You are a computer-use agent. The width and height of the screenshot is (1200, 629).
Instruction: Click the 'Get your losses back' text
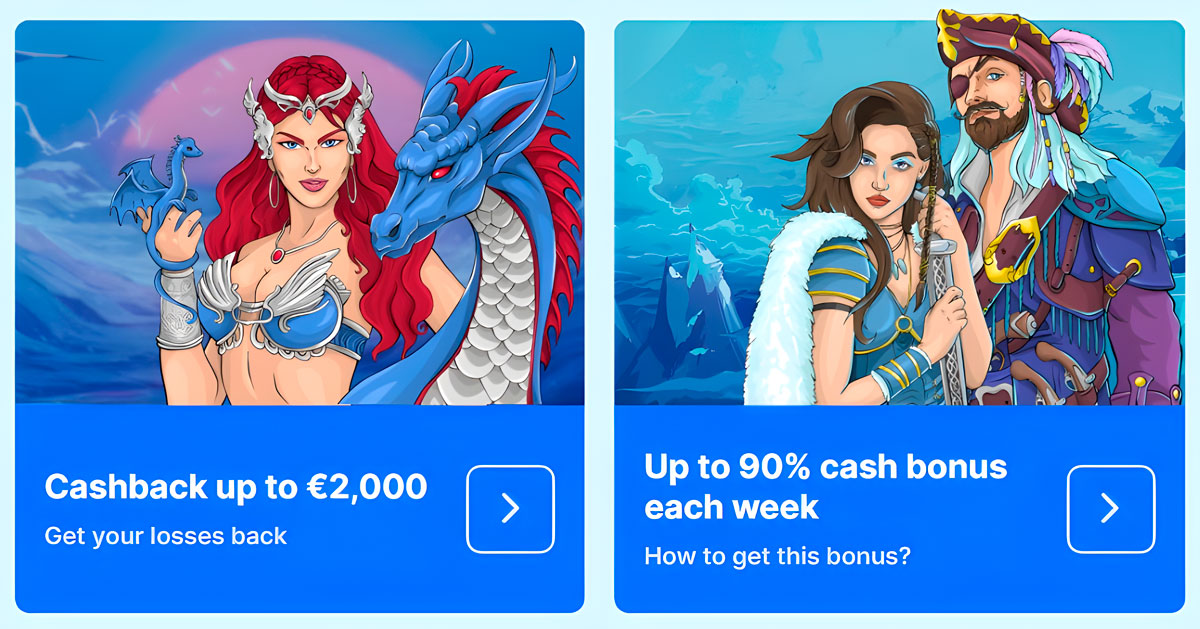point(166,536)
